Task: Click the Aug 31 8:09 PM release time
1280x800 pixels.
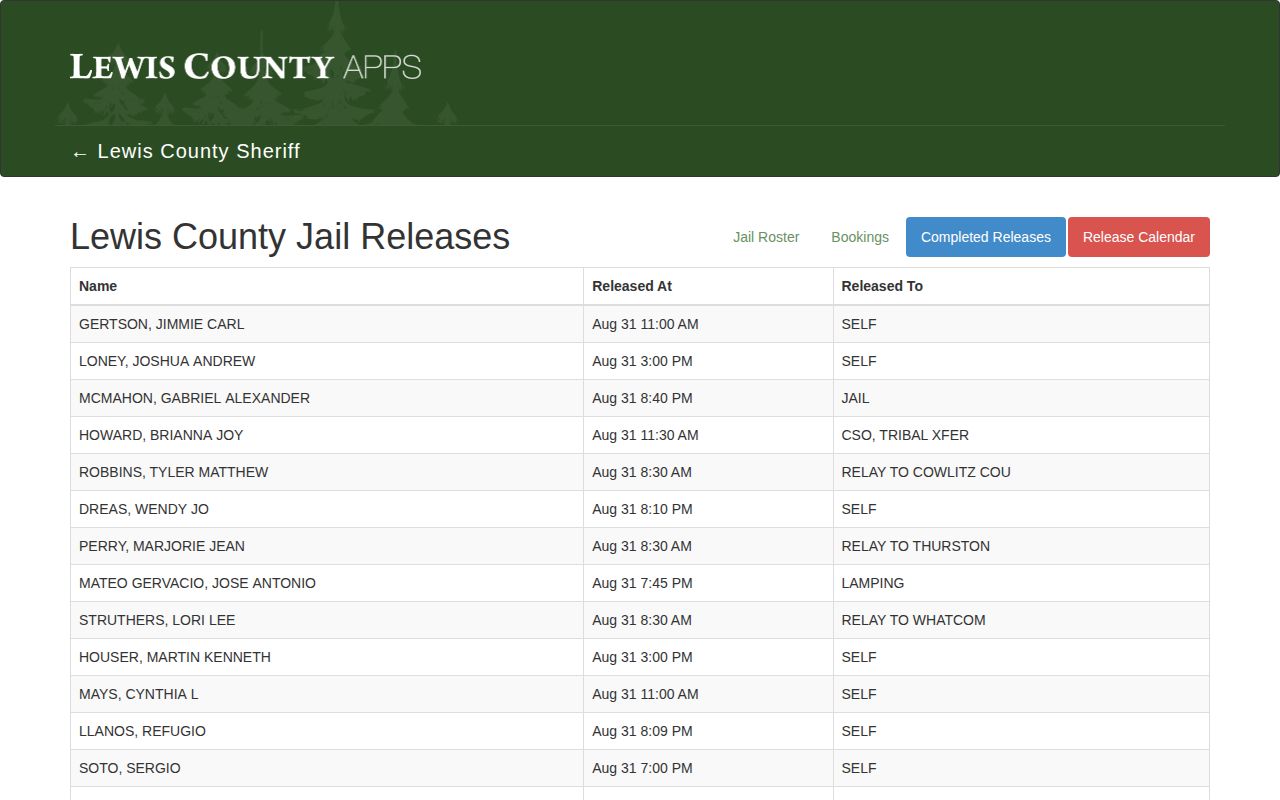Action: pos(642,731)
